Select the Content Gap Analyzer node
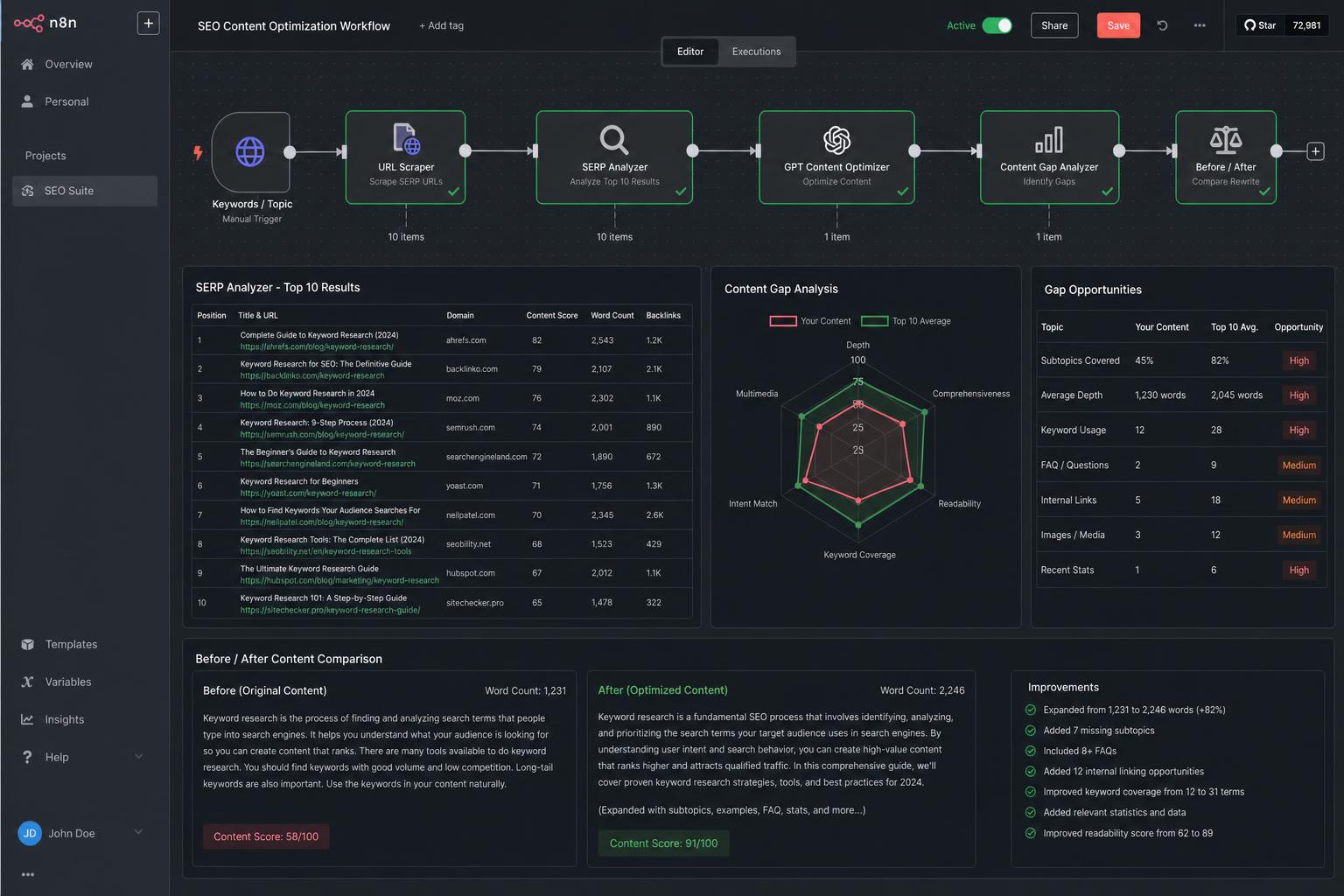 [x=1049, y=157]
